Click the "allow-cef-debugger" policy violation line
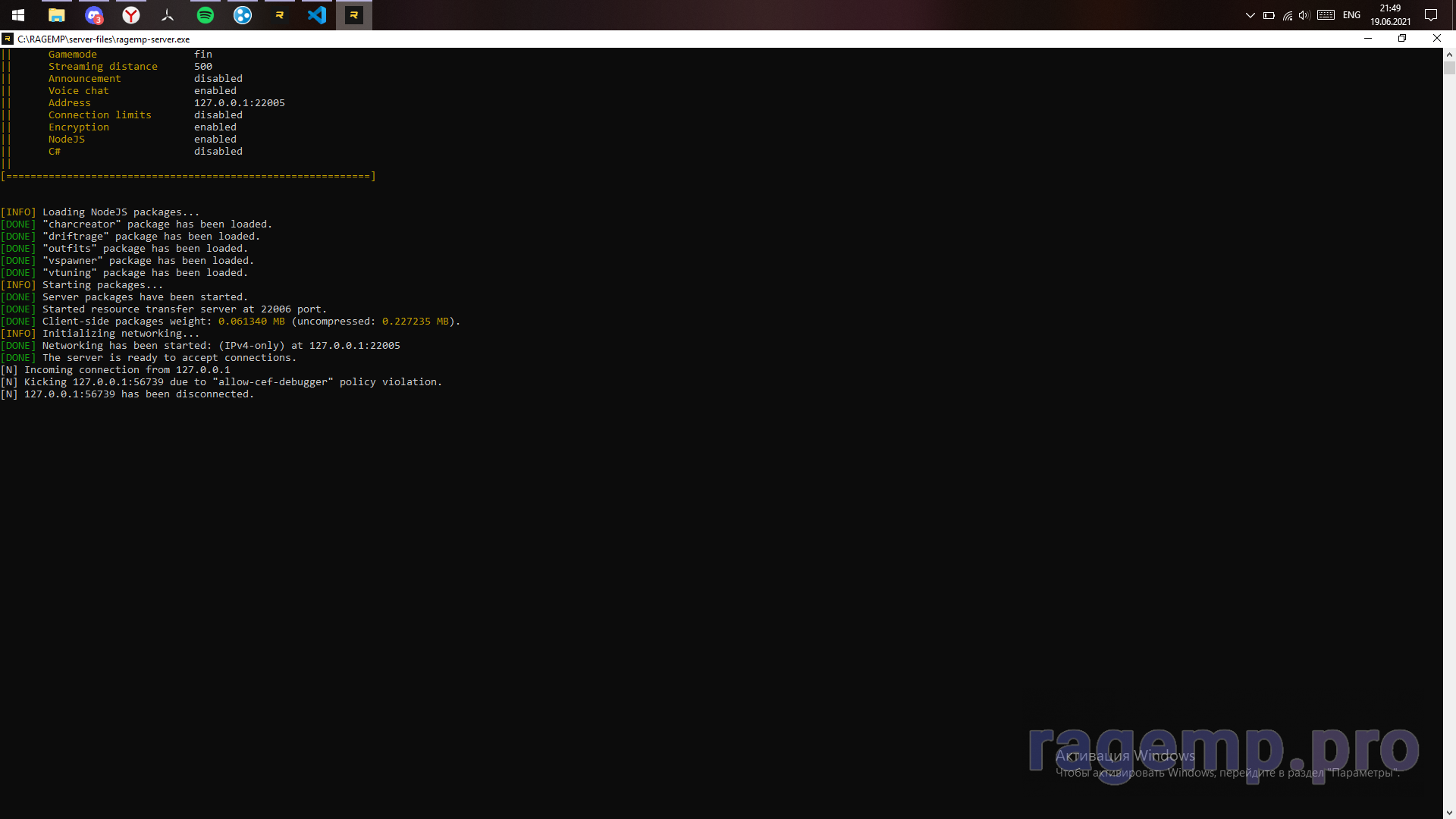Viewport: 1456px width, 819px height. pos(221,382)
